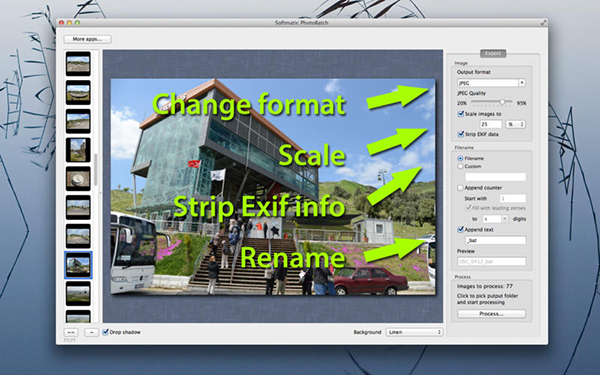This screenshot has height=375, width=600.
Task: Select the topmost thumbnail in the list
Action: [x=78, y=64]
